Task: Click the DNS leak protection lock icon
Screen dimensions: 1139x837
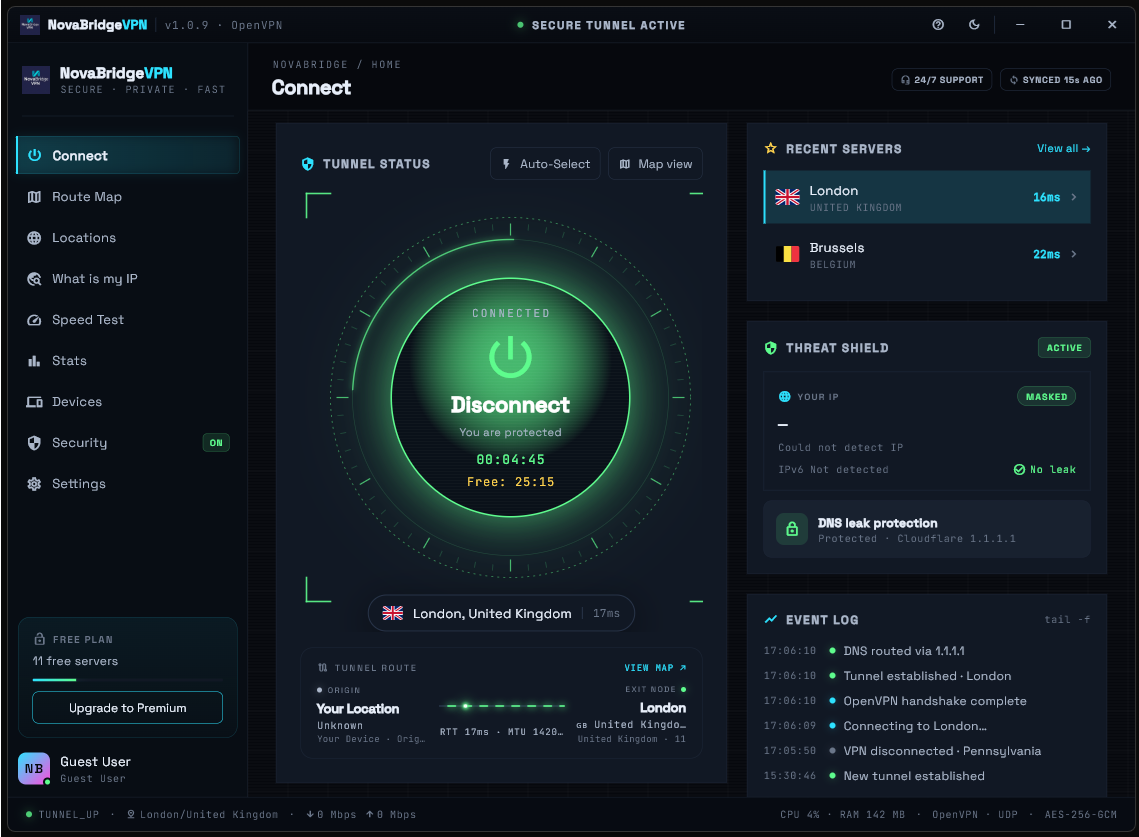Action: (x=792, y=529)
